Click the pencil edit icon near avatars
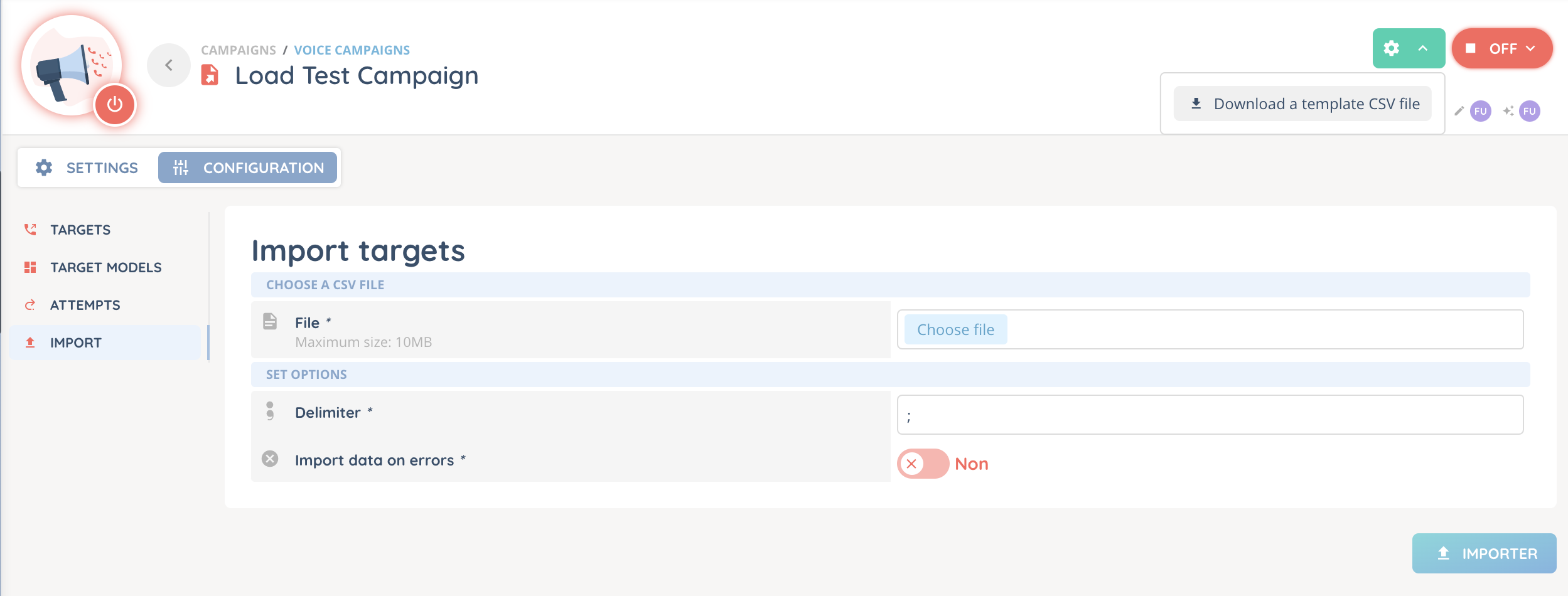 point(1459,111)
